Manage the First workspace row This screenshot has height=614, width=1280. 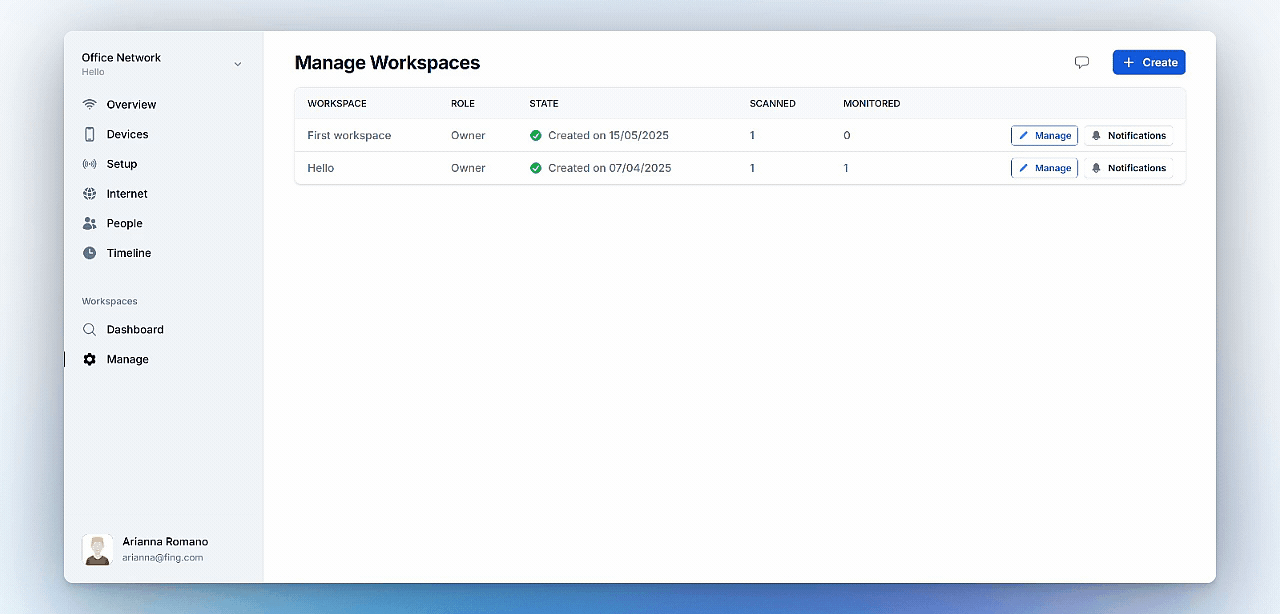pyautogui.click(x=1044, y=135)
